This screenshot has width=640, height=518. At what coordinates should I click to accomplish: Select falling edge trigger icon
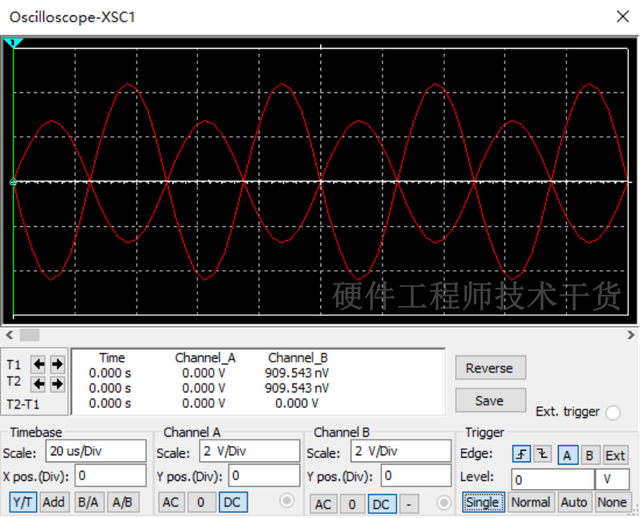tap(542, 455)
